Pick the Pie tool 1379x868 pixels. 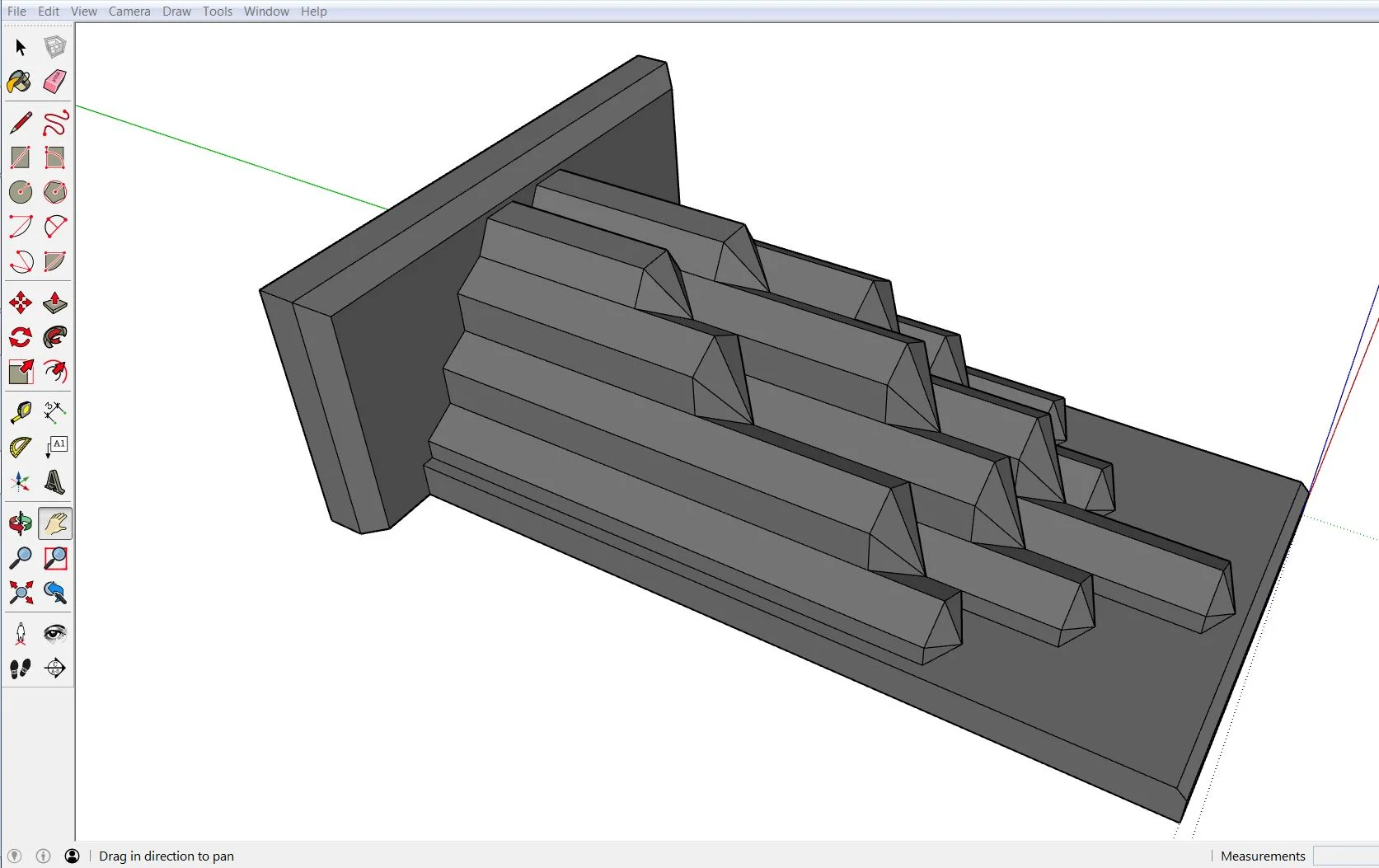coord(55,261)
